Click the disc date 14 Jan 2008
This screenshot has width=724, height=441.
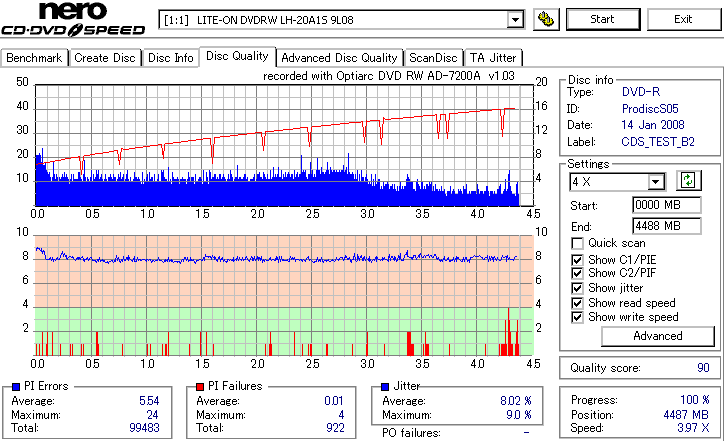653,125
